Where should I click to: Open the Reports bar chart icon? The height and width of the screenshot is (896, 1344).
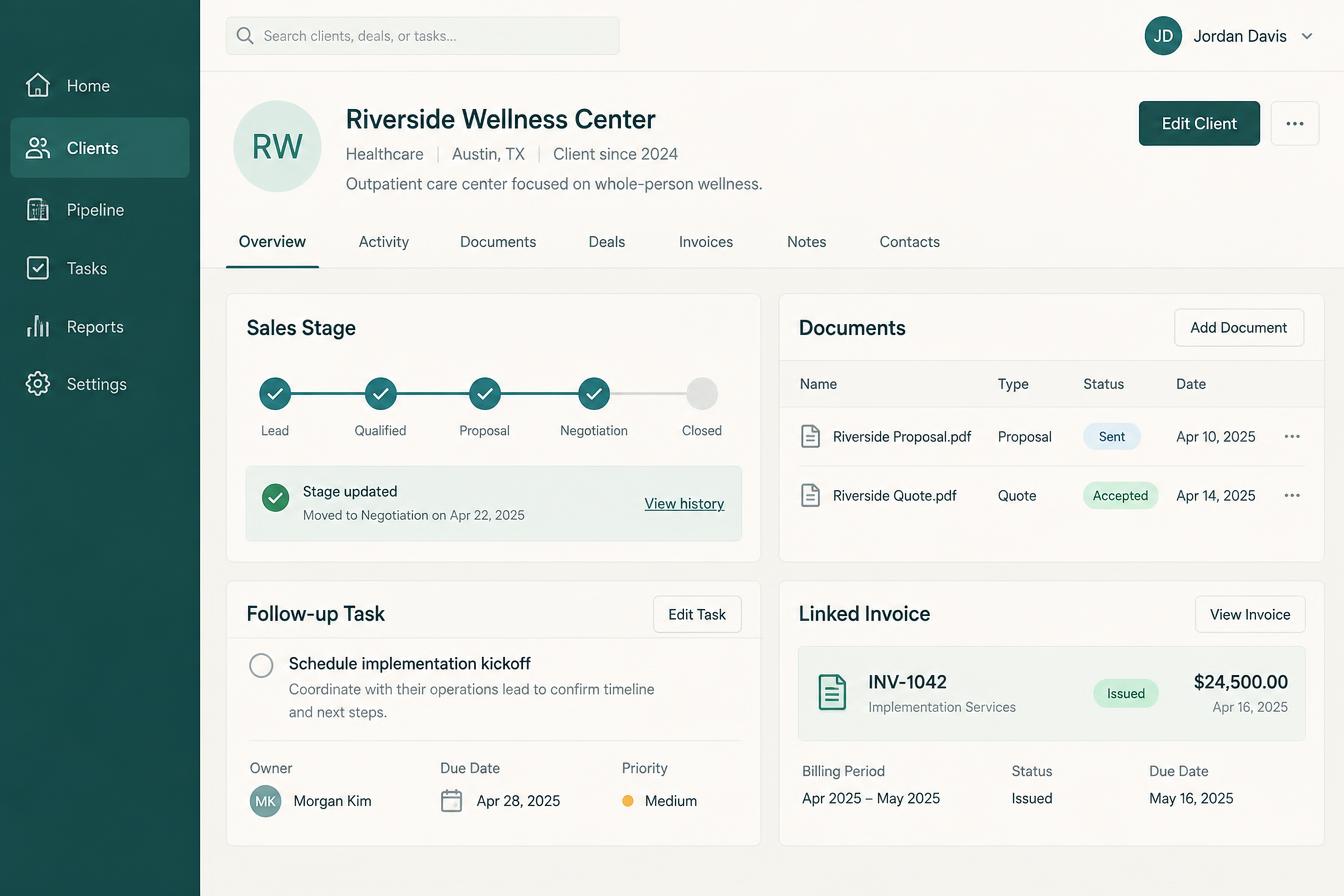pyautogui.click(x=38, y=326)
